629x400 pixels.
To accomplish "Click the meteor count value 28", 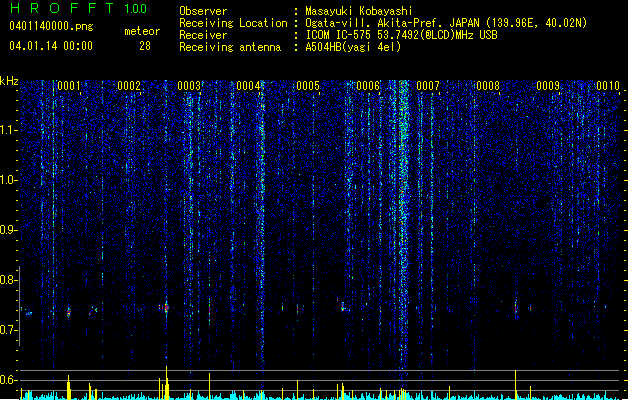I will coord(145,46).
